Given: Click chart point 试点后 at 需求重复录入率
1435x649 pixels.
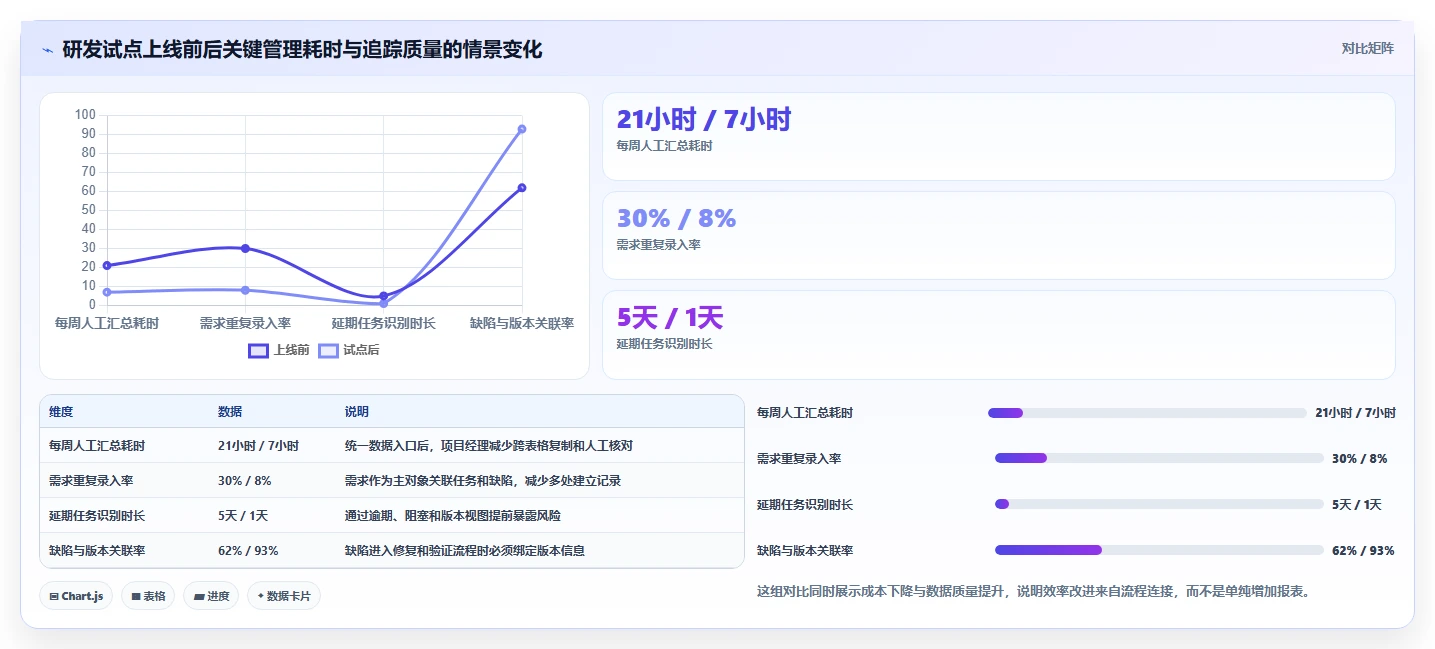Looking at the screenshot, I should [x=245, y=290].
